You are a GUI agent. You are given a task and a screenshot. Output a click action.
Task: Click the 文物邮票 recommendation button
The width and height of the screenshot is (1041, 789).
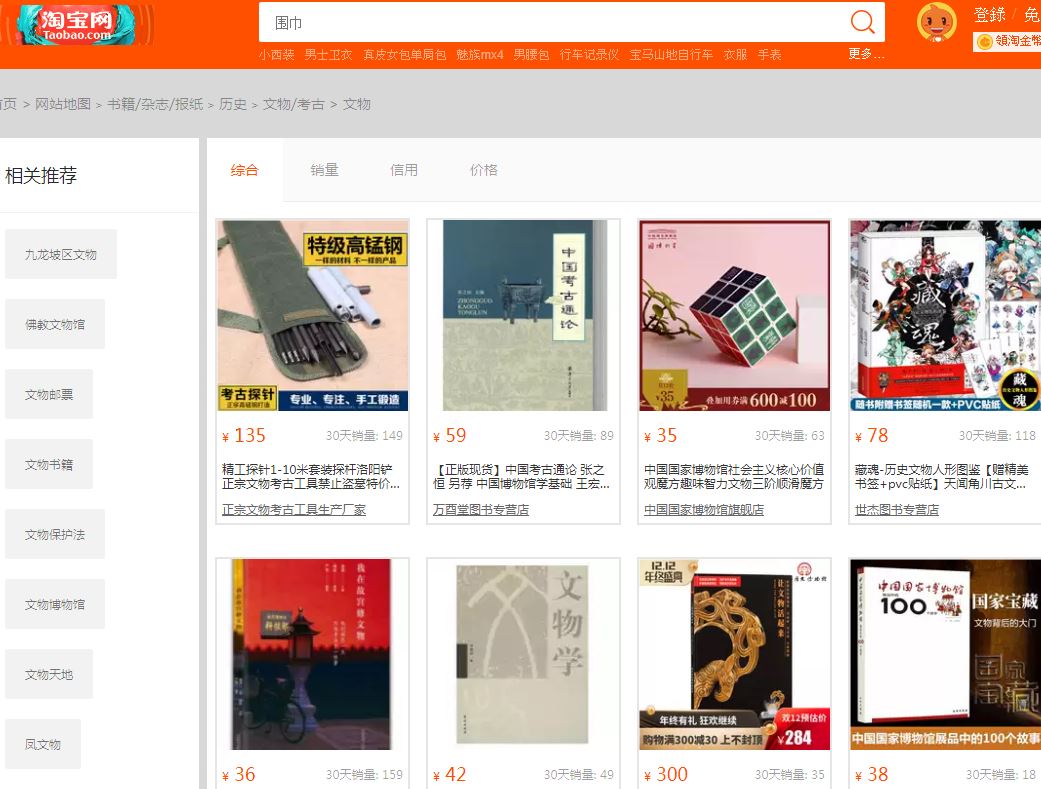48,394
